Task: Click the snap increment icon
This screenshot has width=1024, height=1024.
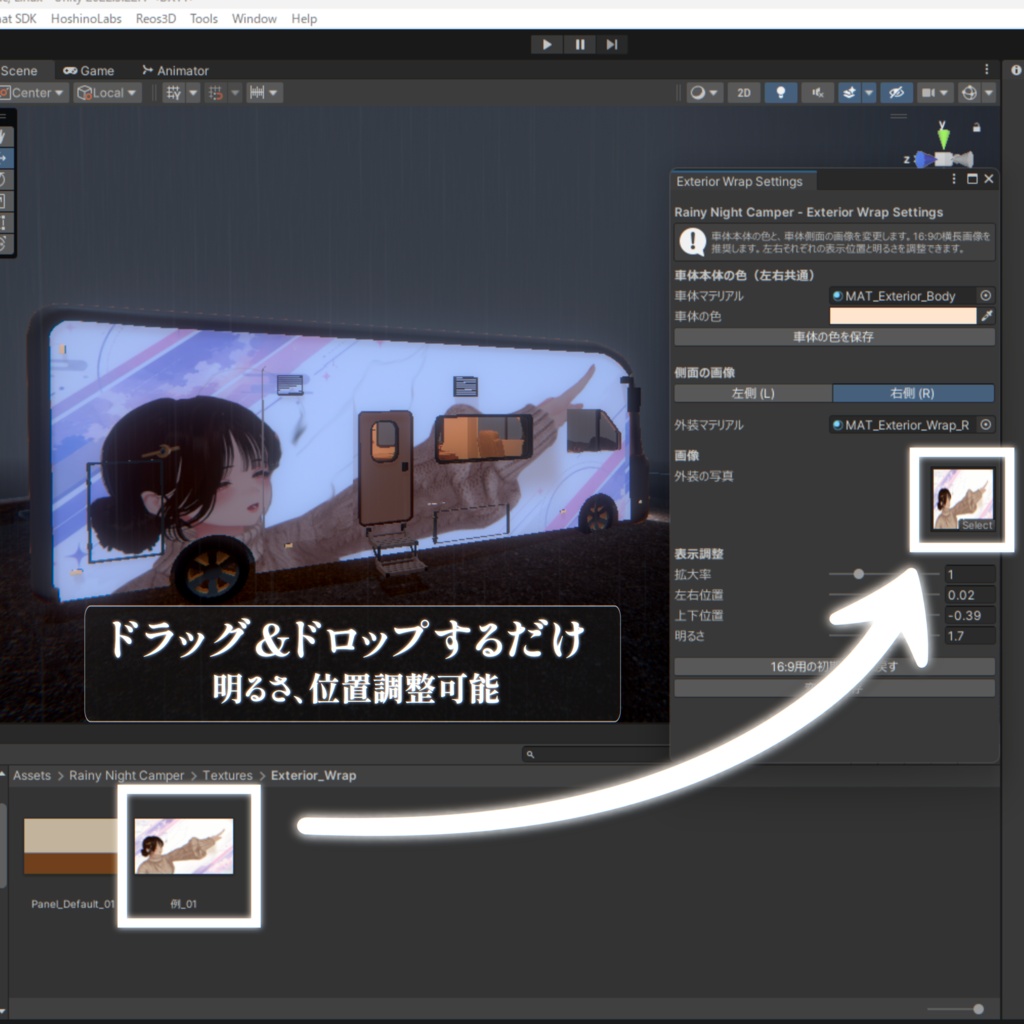Action: coord(216,93)
